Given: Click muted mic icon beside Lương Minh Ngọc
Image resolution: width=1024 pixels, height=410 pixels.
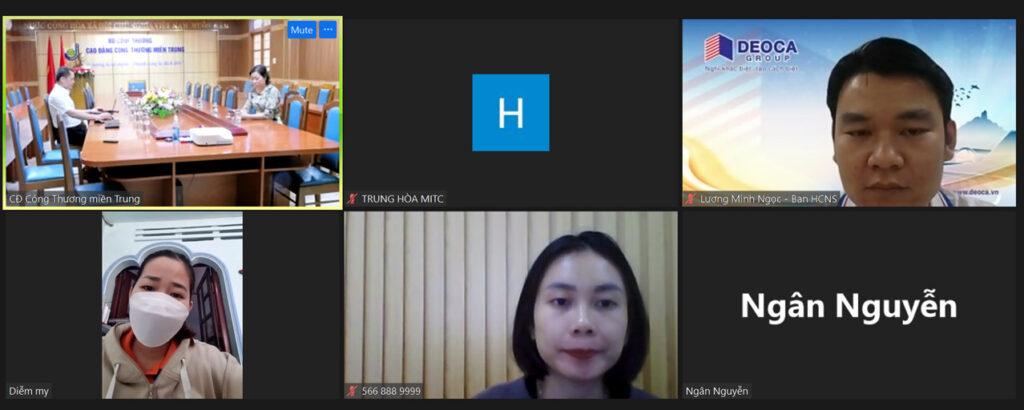Looking at the screenshot, I should coord(690,199).
